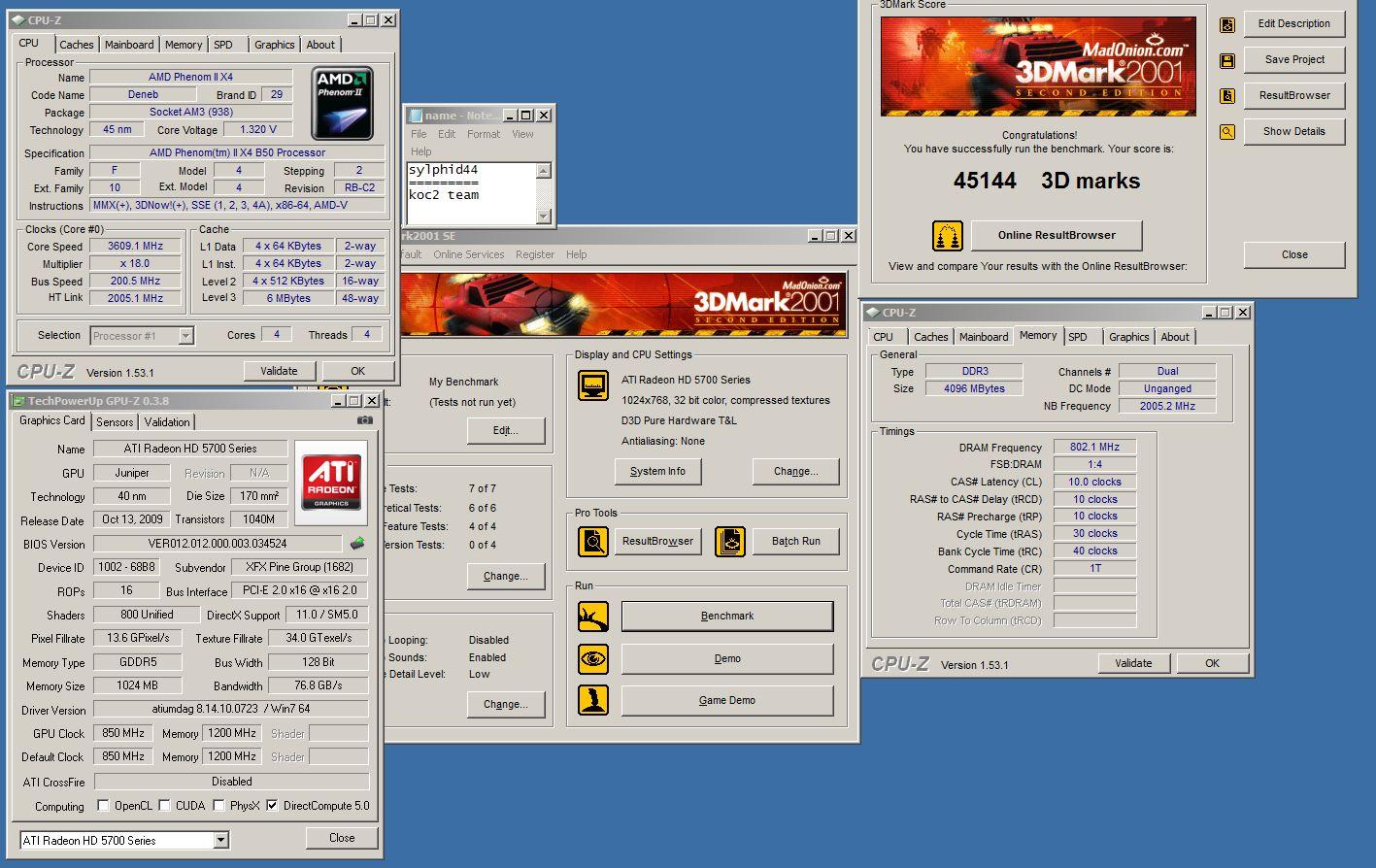The width and height of the screenshot is (1376, 868).
Task: Enable the OpenCL checkbox in GPU-Z
Action: pos(103,806)
